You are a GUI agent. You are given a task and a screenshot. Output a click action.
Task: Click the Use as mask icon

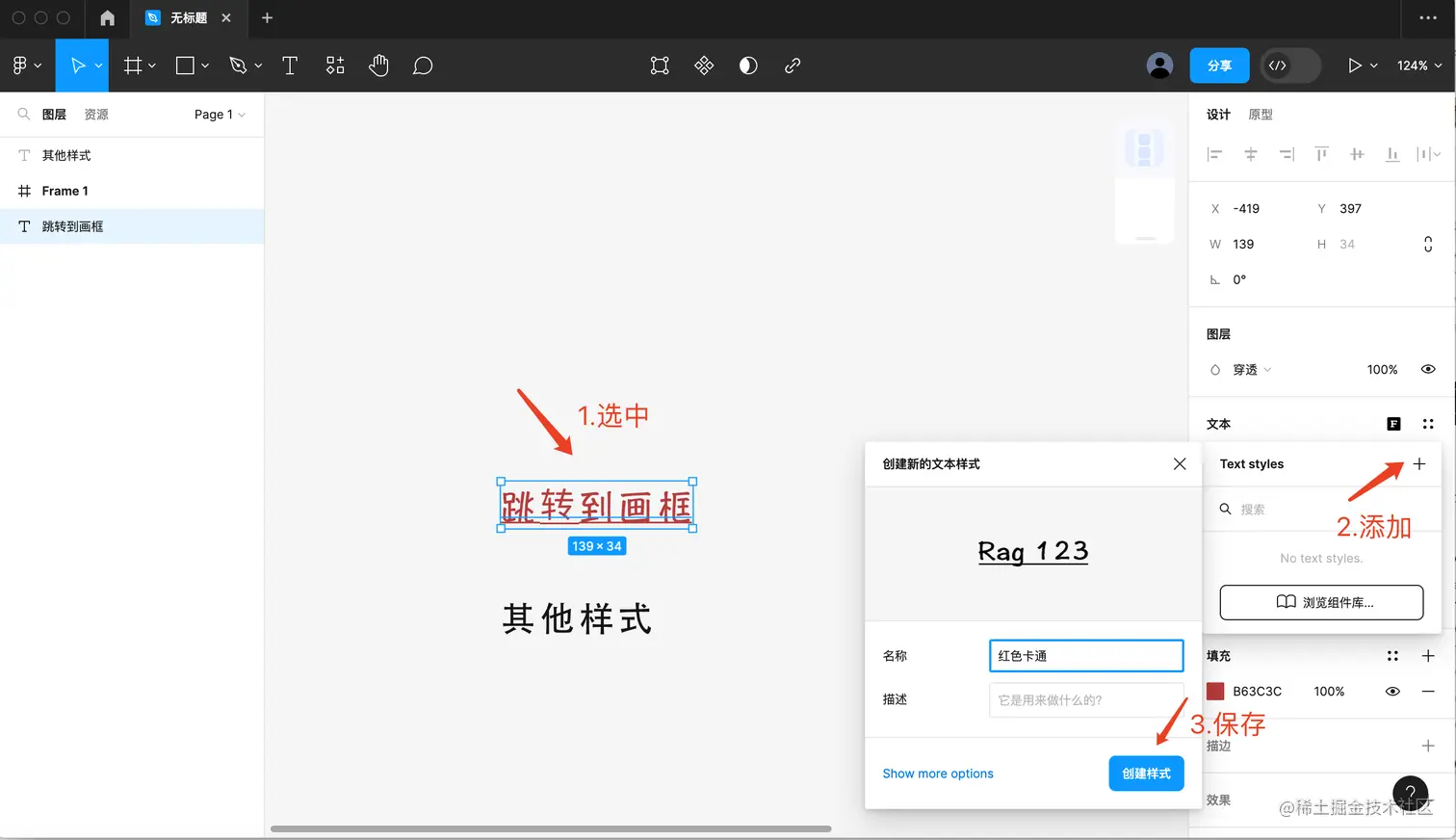pyautogui.click(x=748, y=66)
